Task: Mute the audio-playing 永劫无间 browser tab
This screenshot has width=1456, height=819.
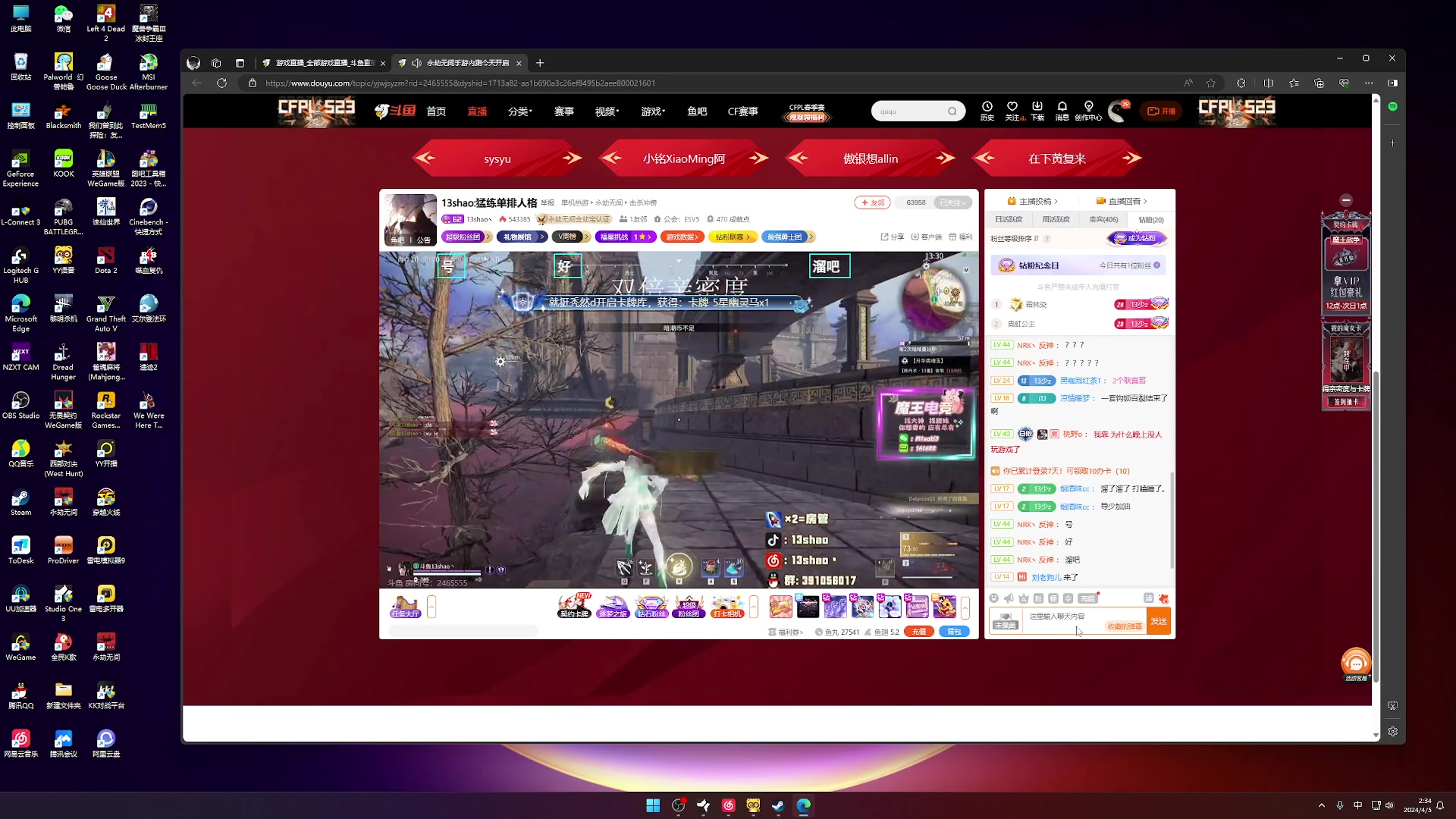Action: tap(416, 63)
